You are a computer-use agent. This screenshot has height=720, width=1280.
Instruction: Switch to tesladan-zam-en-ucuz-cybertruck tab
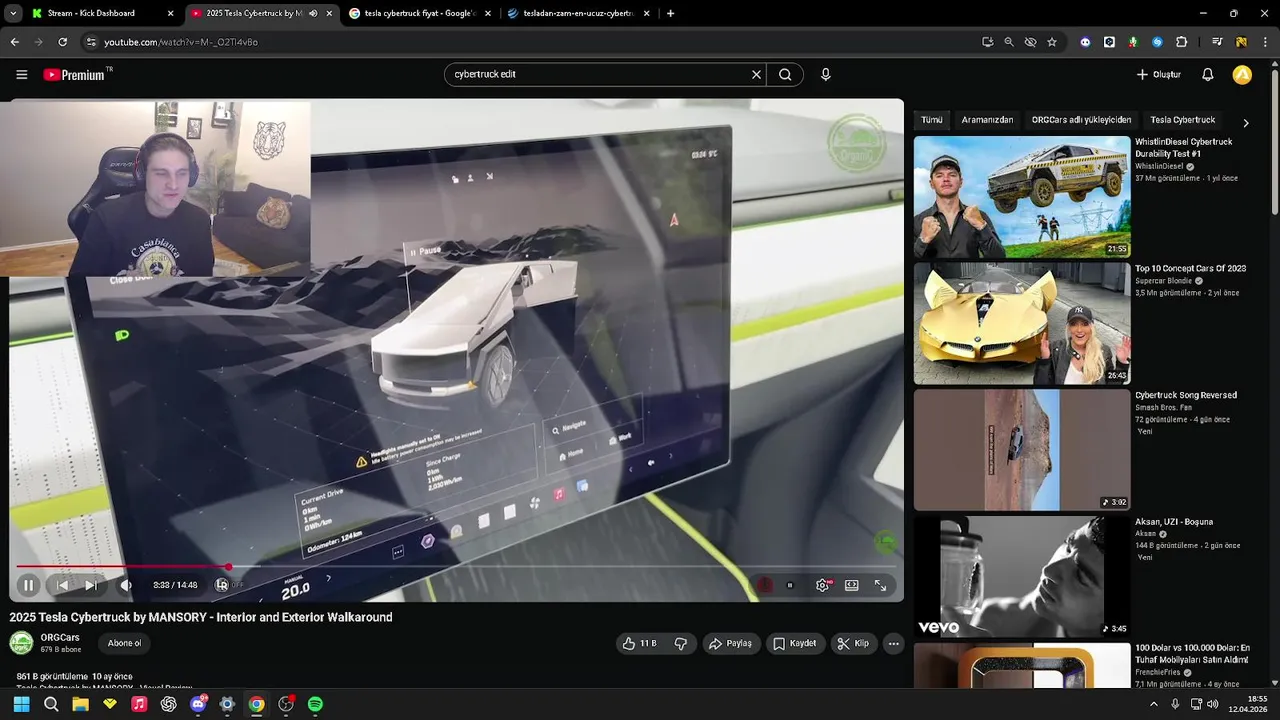(578, 13)
